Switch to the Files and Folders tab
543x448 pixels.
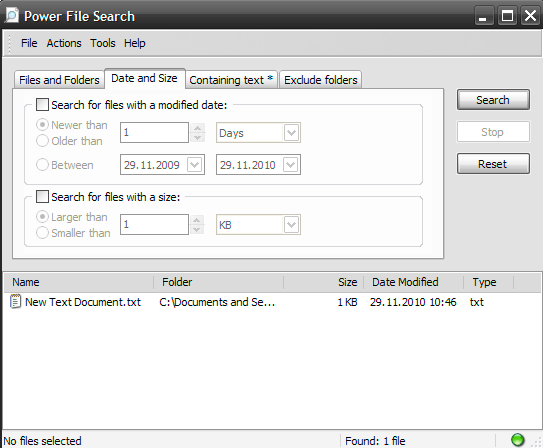pyautogui.click(x=59, y=80)
